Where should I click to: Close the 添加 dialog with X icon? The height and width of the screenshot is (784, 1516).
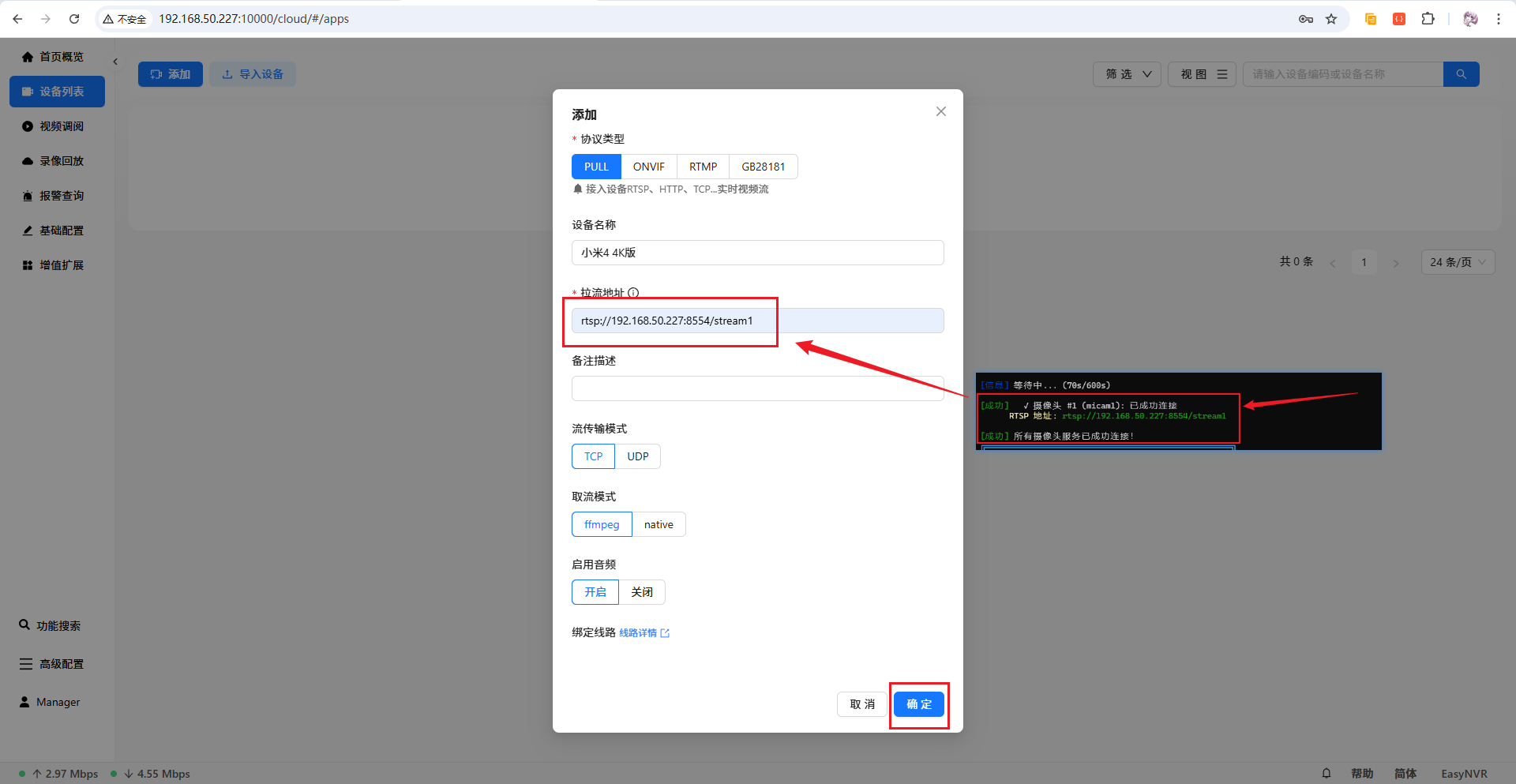940,111
